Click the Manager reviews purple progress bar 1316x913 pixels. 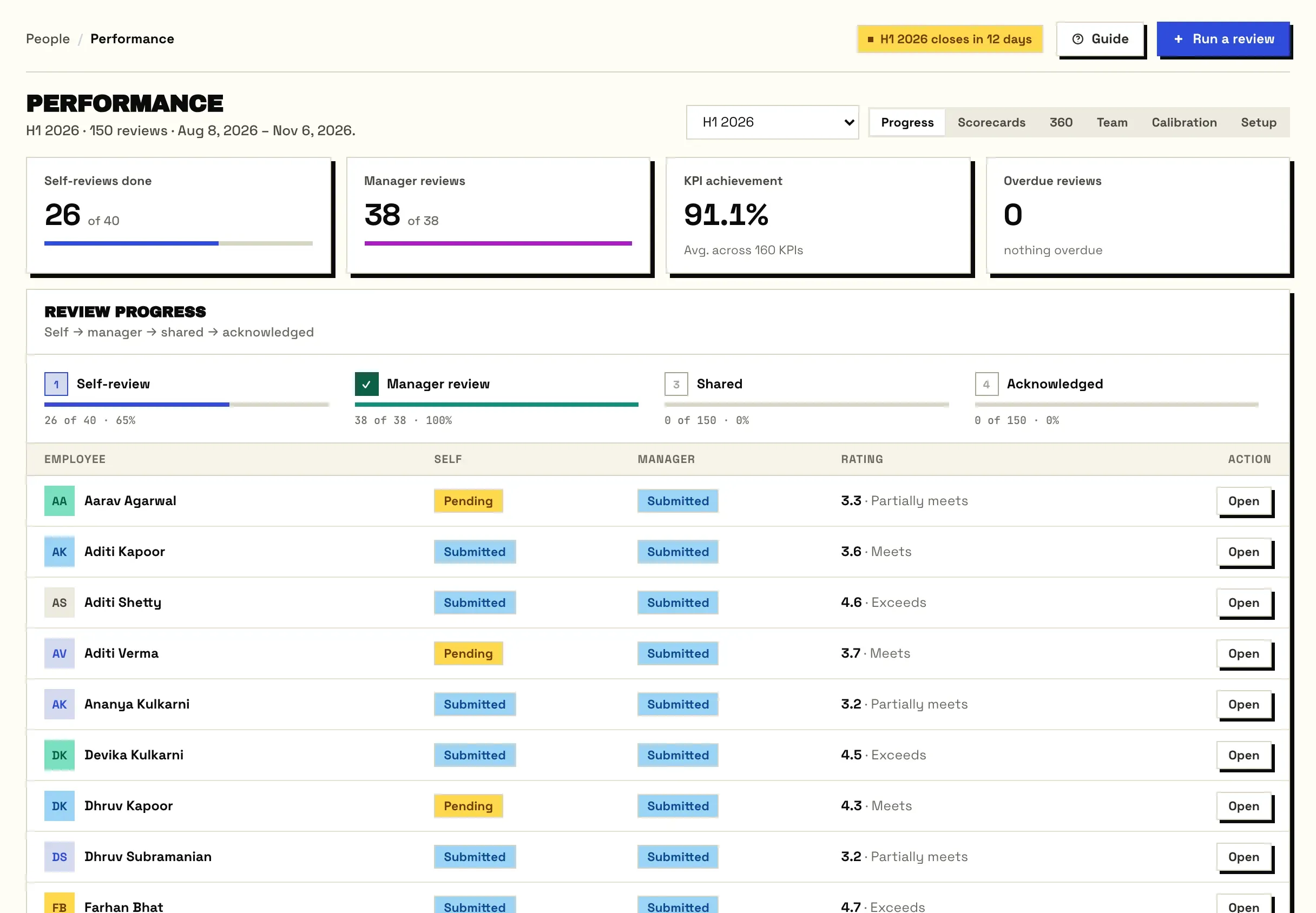tap(498, 244)
